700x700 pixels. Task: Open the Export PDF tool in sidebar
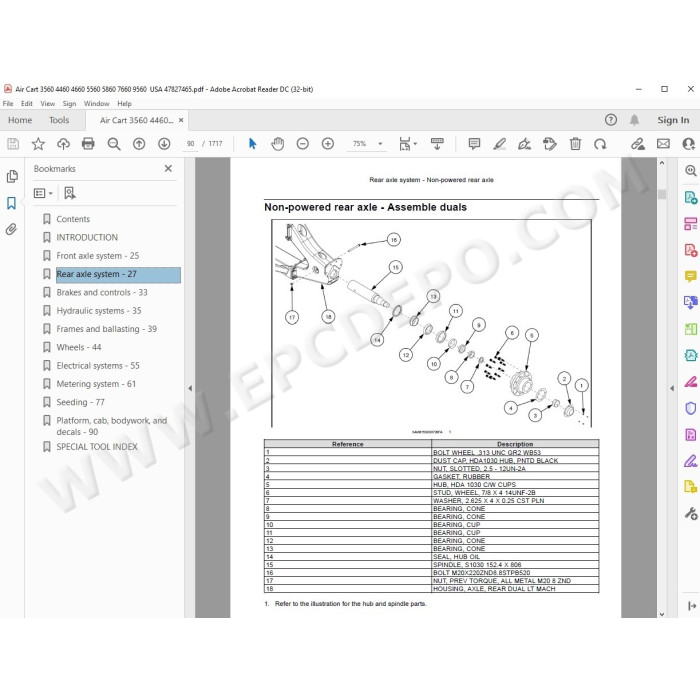[x=690, y=197]
